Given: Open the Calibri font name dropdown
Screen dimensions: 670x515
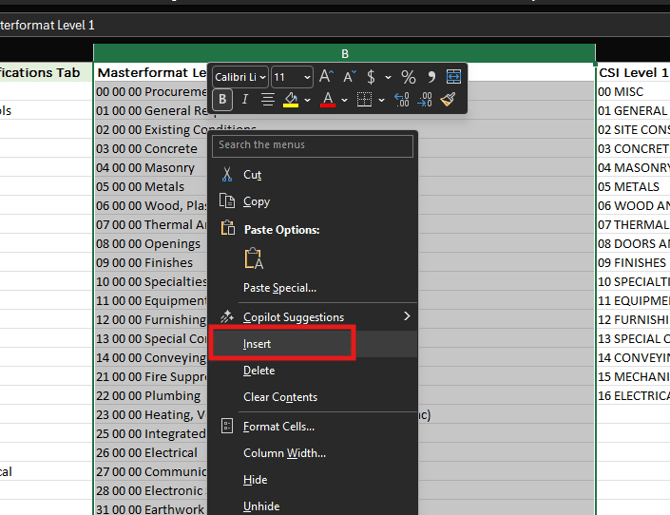Looking at the screenshot, I should (x=240, y=77).
